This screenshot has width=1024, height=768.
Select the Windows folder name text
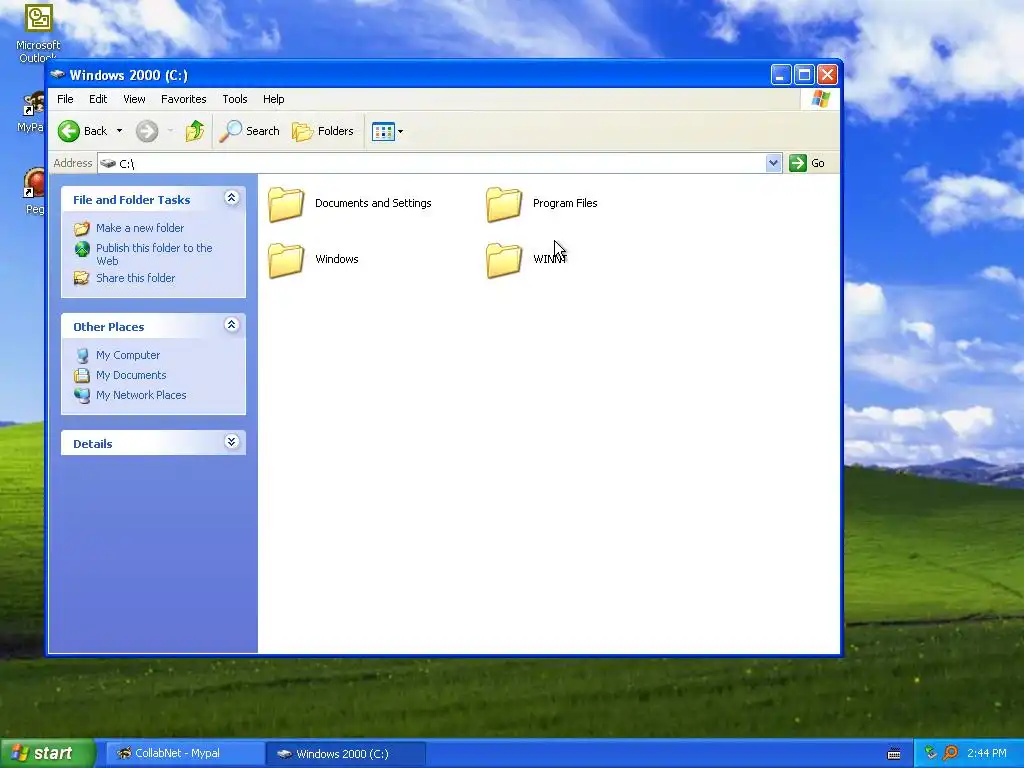(336, 259)
